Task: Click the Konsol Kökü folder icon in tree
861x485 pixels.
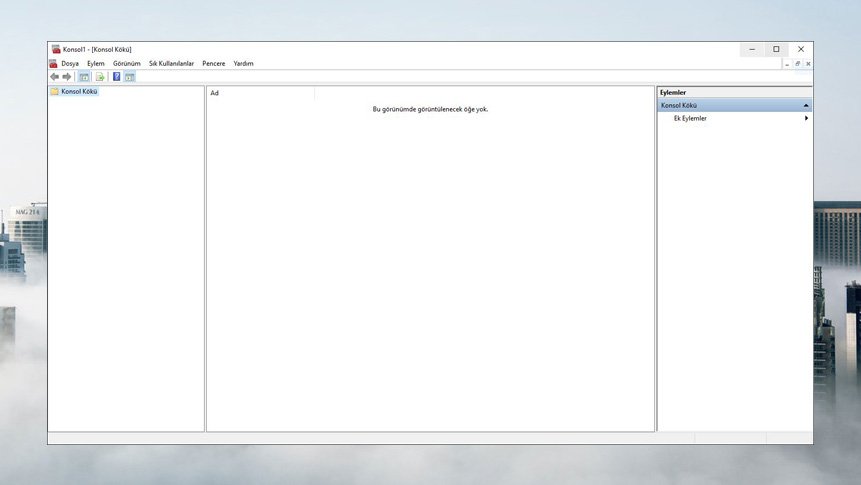Action: click(x=55, y=91)
